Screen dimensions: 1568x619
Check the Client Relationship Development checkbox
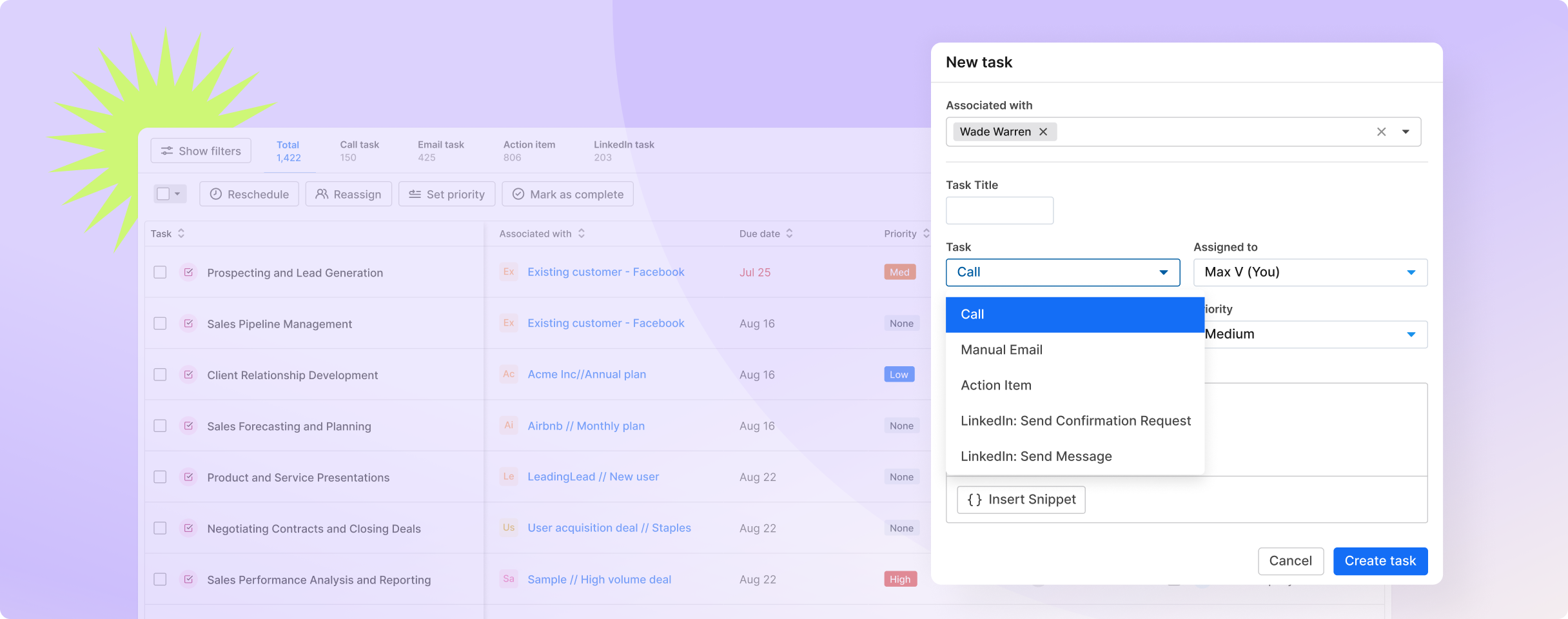(160, 375)
